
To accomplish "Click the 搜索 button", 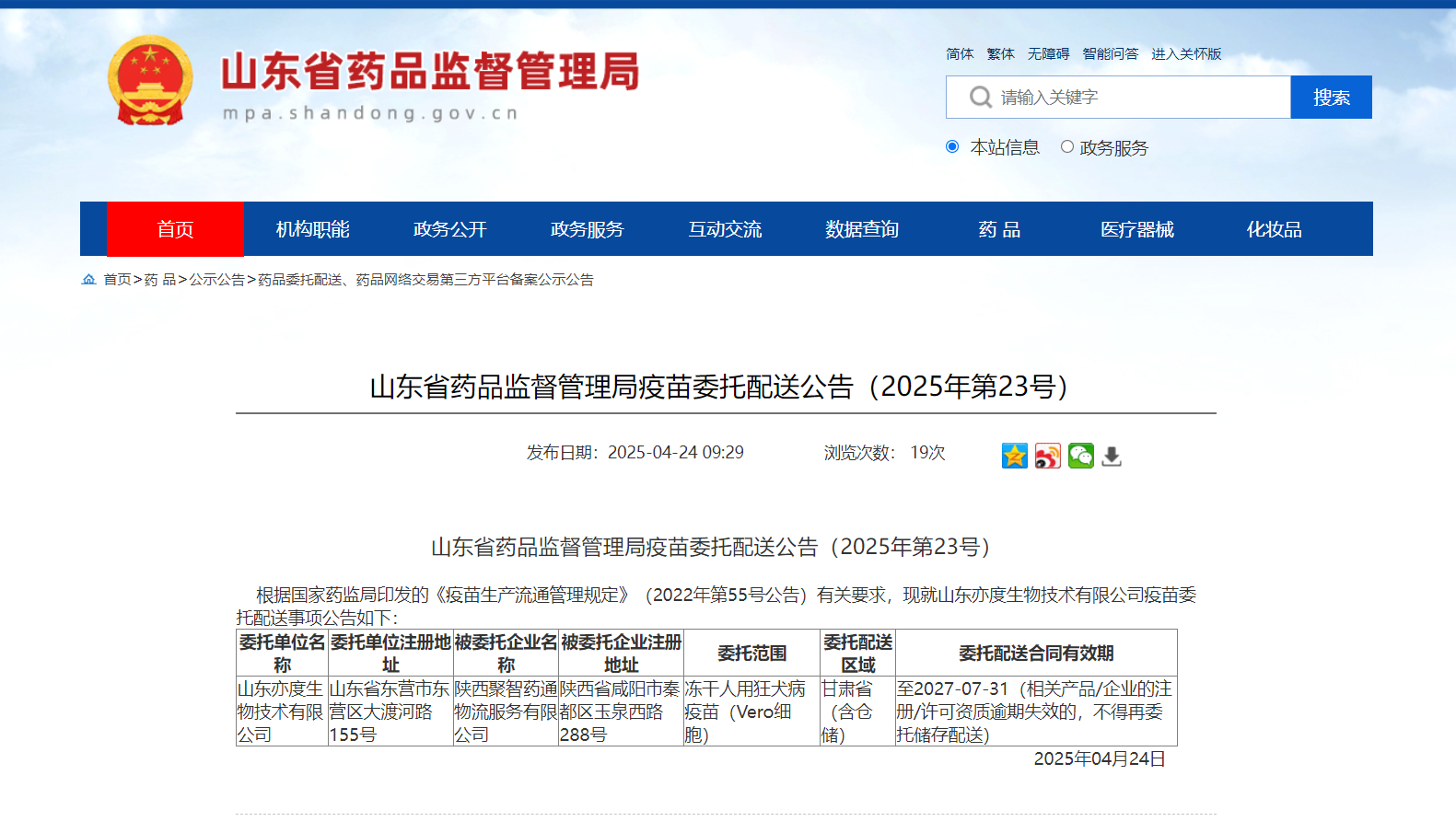I will coord(1332,97).
